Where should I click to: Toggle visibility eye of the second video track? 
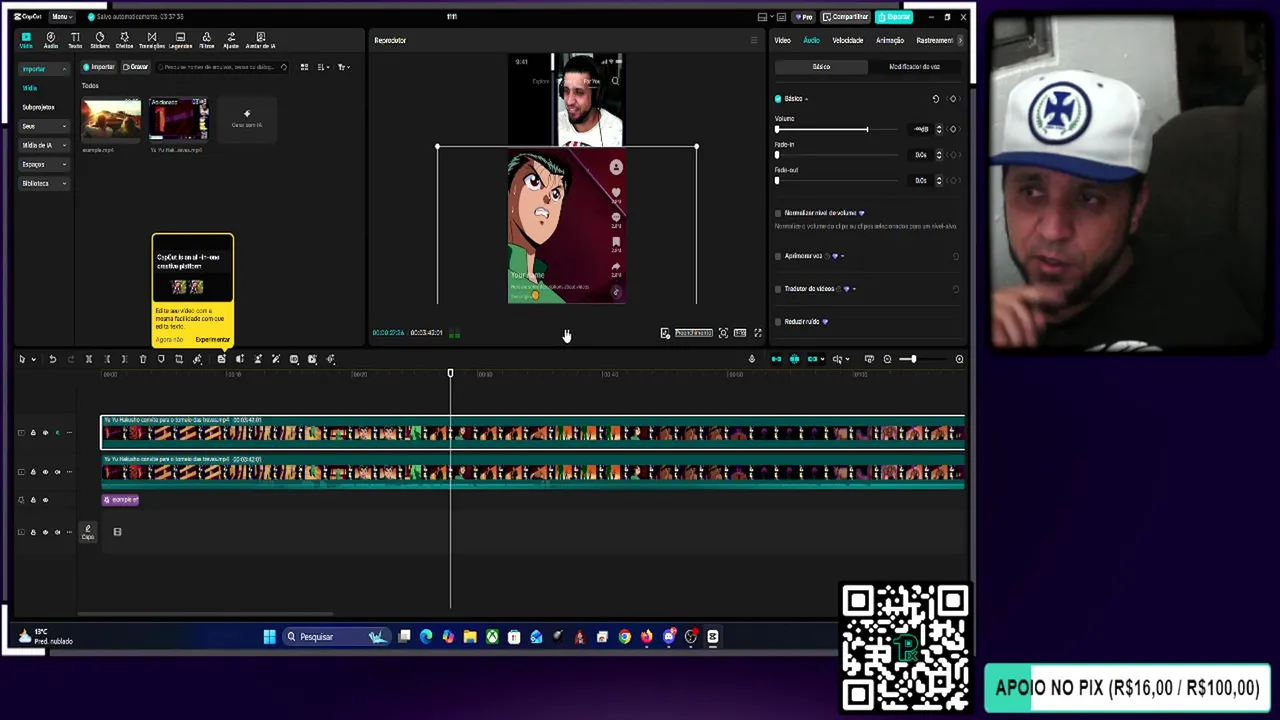click(x=45, y=471)
